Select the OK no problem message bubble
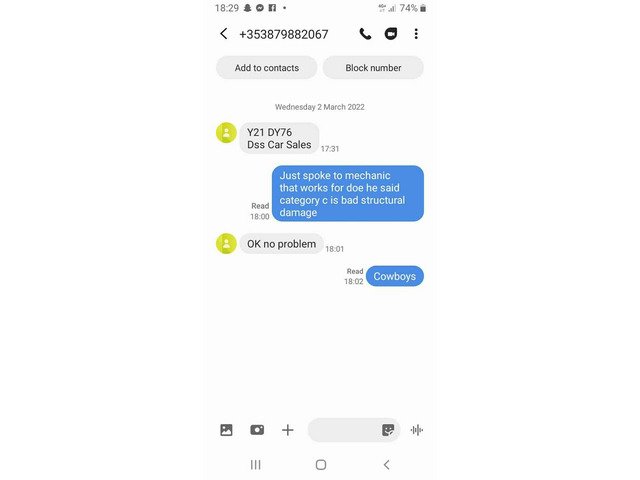The height and width of the screenshot is (480, 640). [281, 244]
